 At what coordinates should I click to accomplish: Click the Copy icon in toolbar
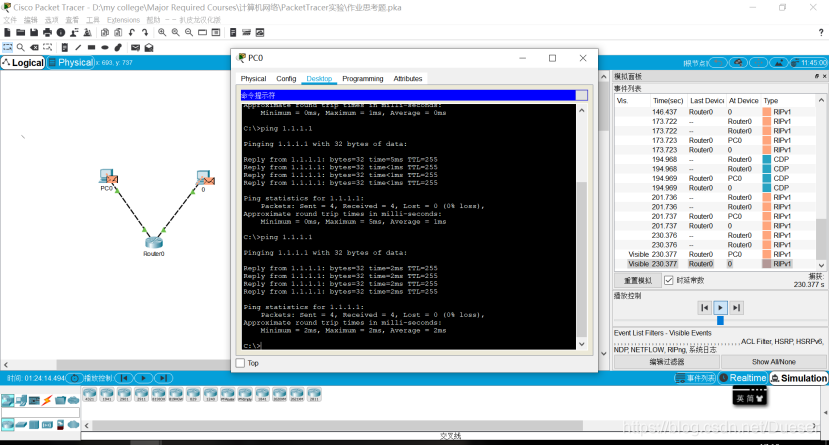[105, 33]
